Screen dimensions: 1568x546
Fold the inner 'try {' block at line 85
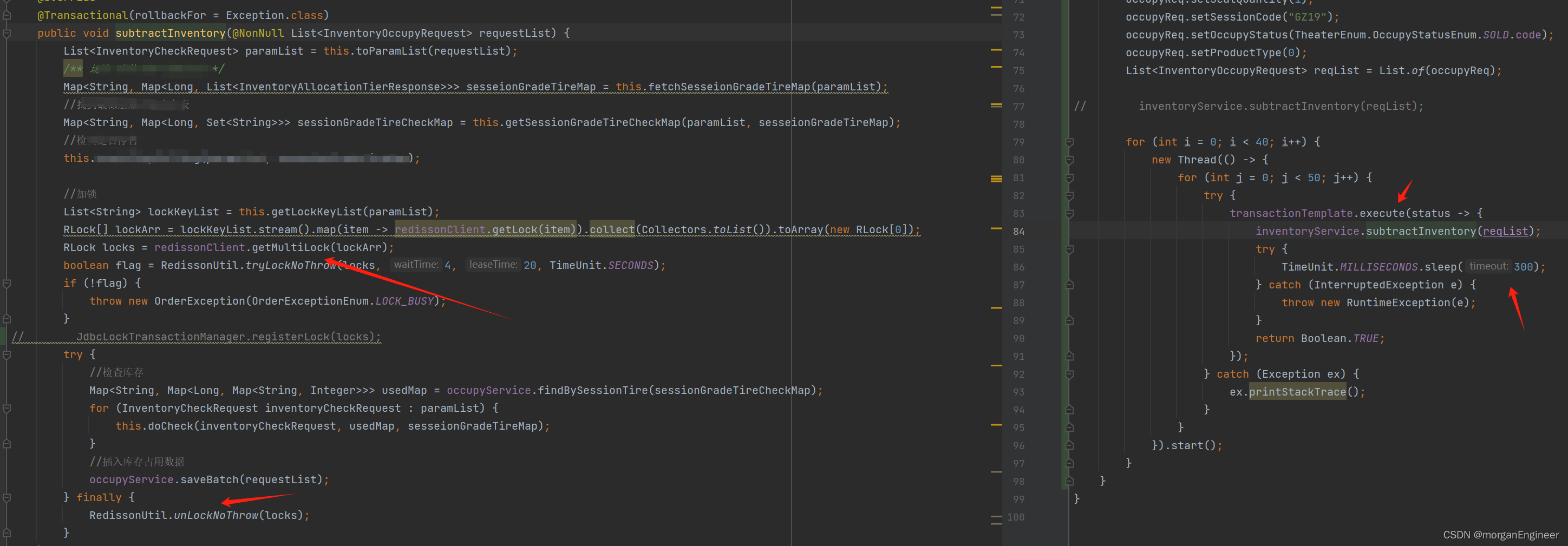[x=1069, y=249]
